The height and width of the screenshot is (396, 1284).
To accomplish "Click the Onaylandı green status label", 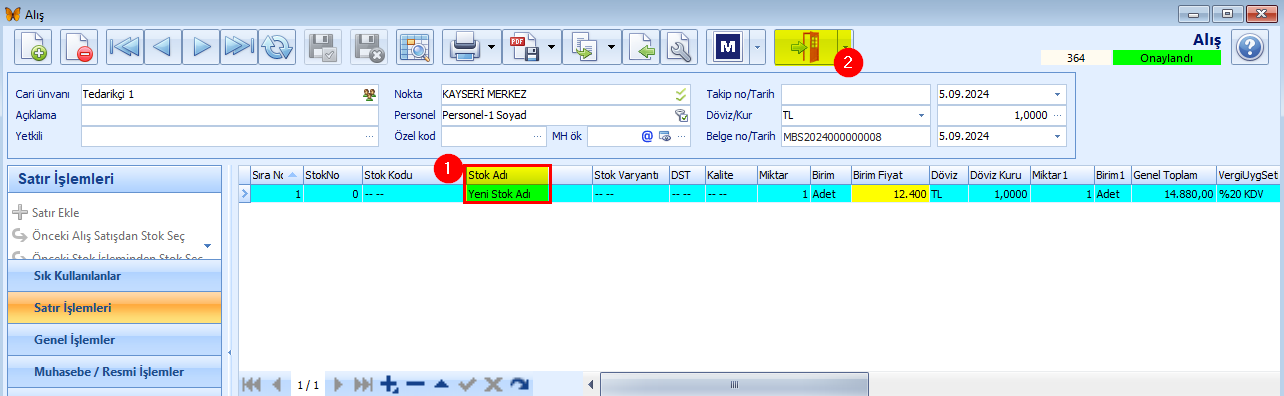I will (1166, 58).
